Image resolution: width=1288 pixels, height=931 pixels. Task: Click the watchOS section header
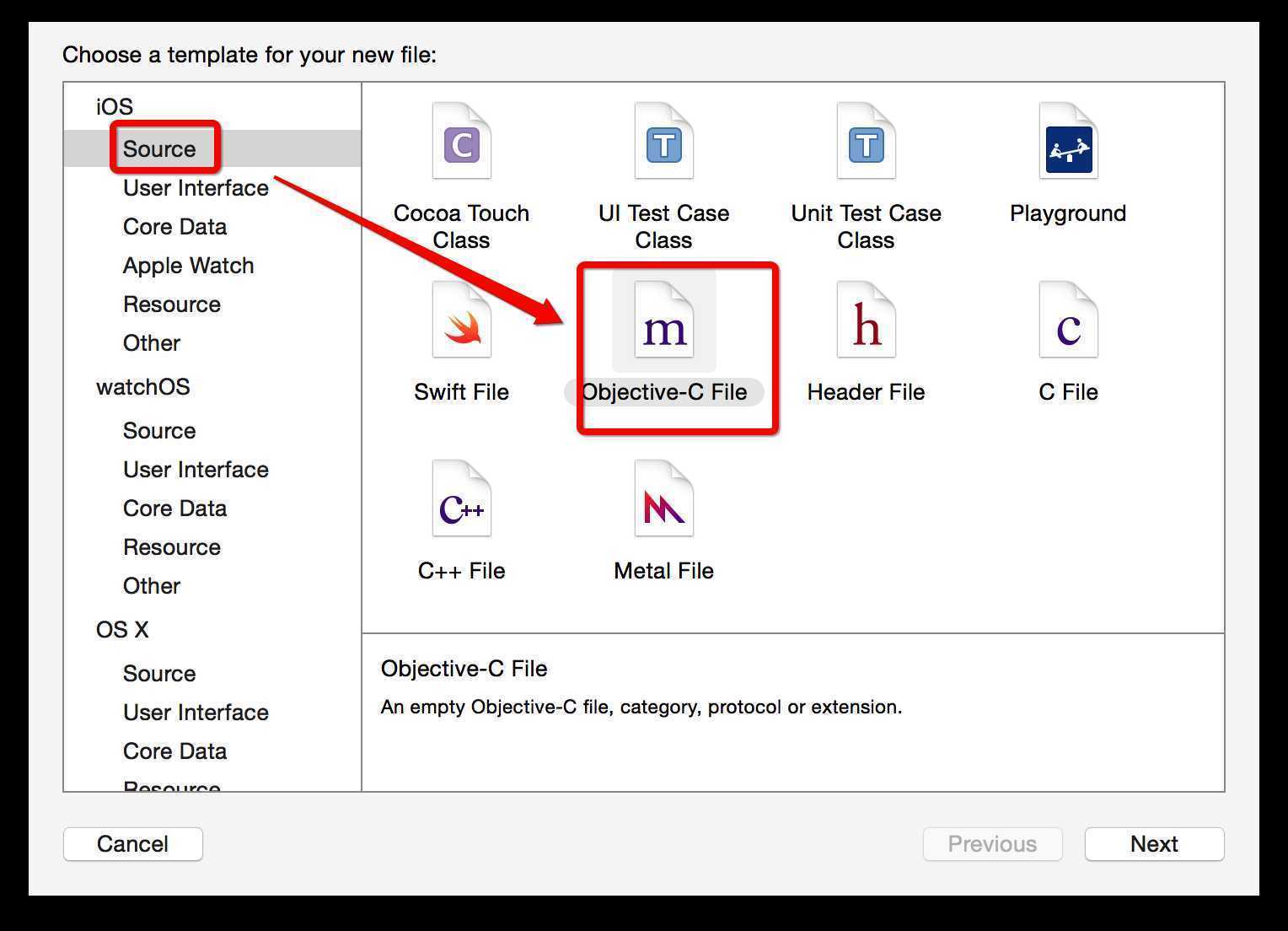[x=143, y=387]
